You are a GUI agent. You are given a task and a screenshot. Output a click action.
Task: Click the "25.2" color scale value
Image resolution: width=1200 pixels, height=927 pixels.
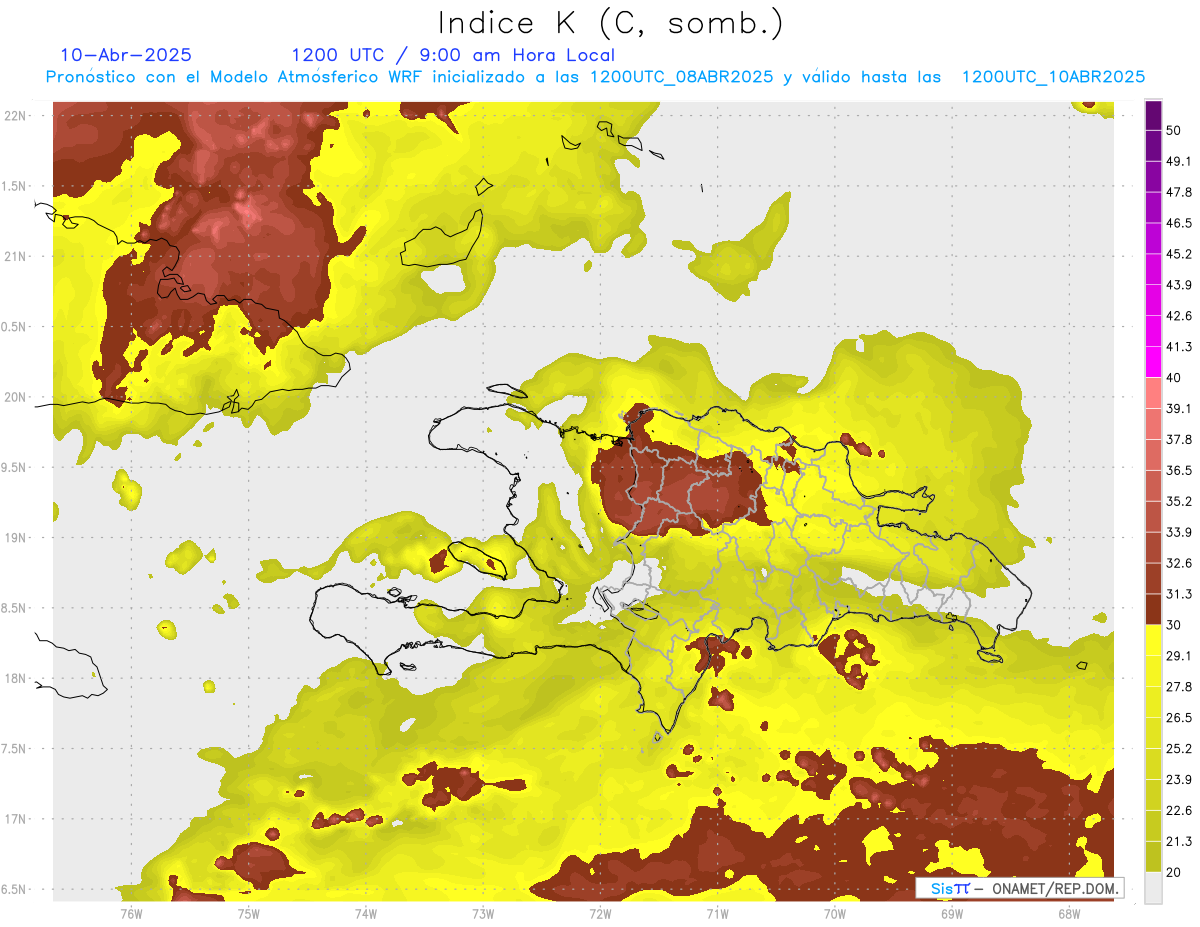pos(1179,750)
